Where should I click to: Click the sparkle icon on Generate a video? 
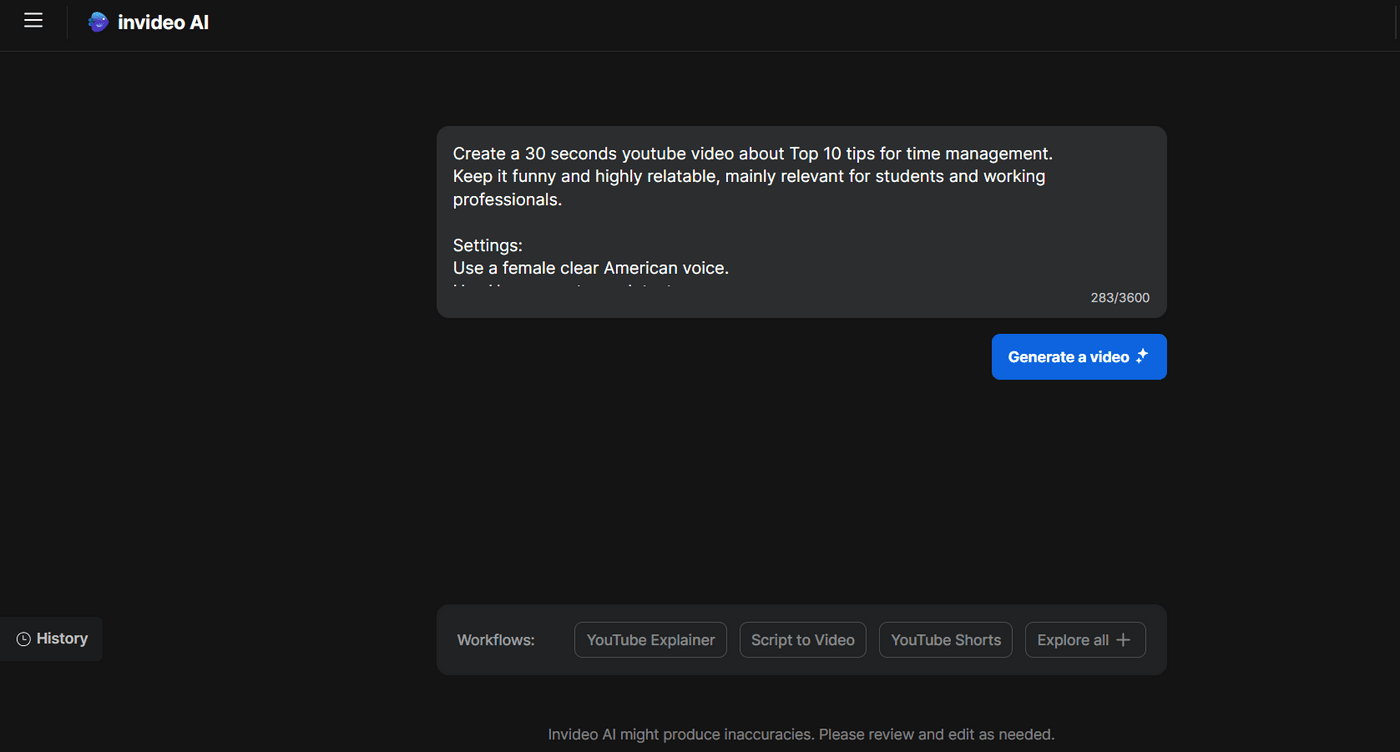tap(1141, 355)
